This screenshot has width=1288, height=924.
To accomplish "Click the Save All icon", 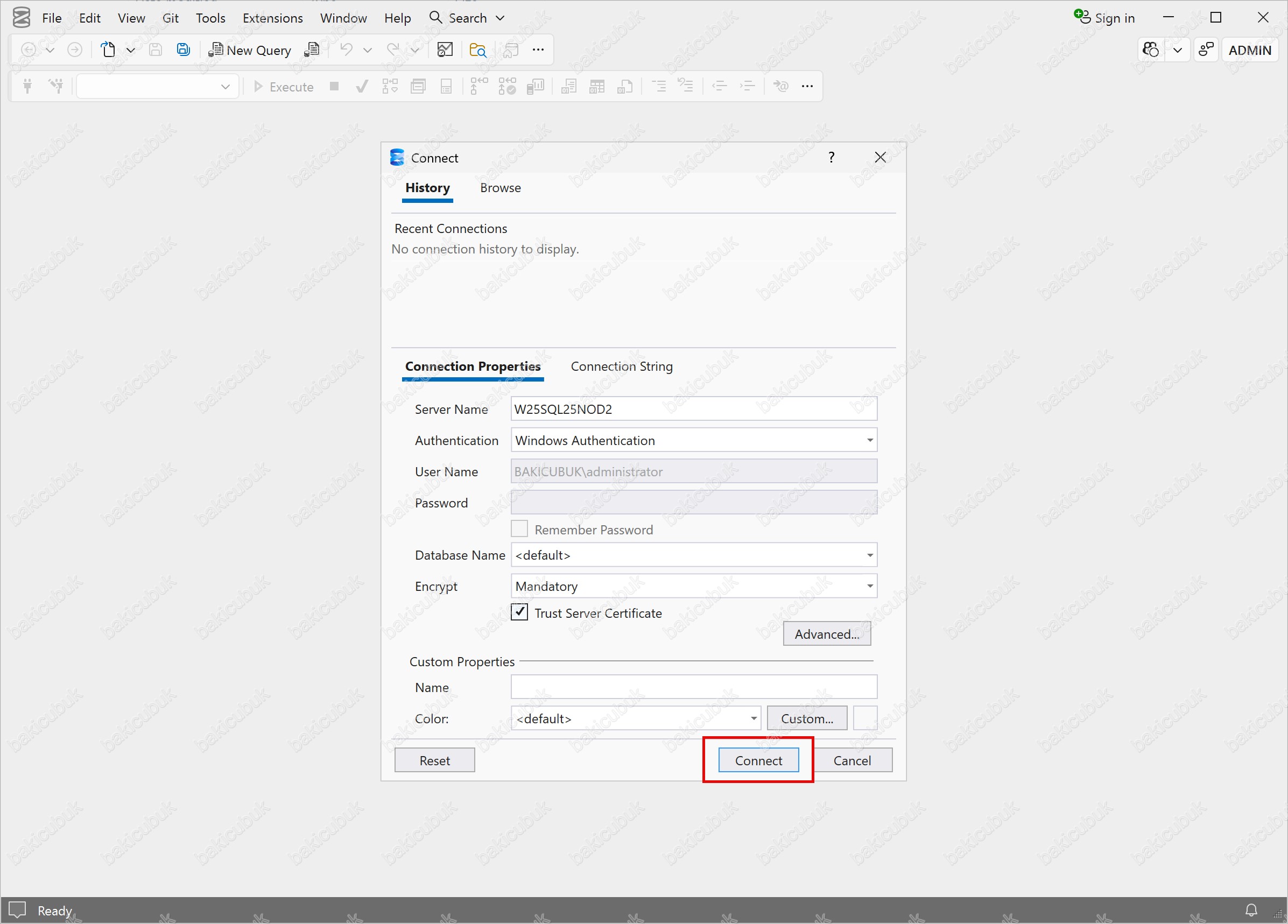I will [x=183, y=50].
